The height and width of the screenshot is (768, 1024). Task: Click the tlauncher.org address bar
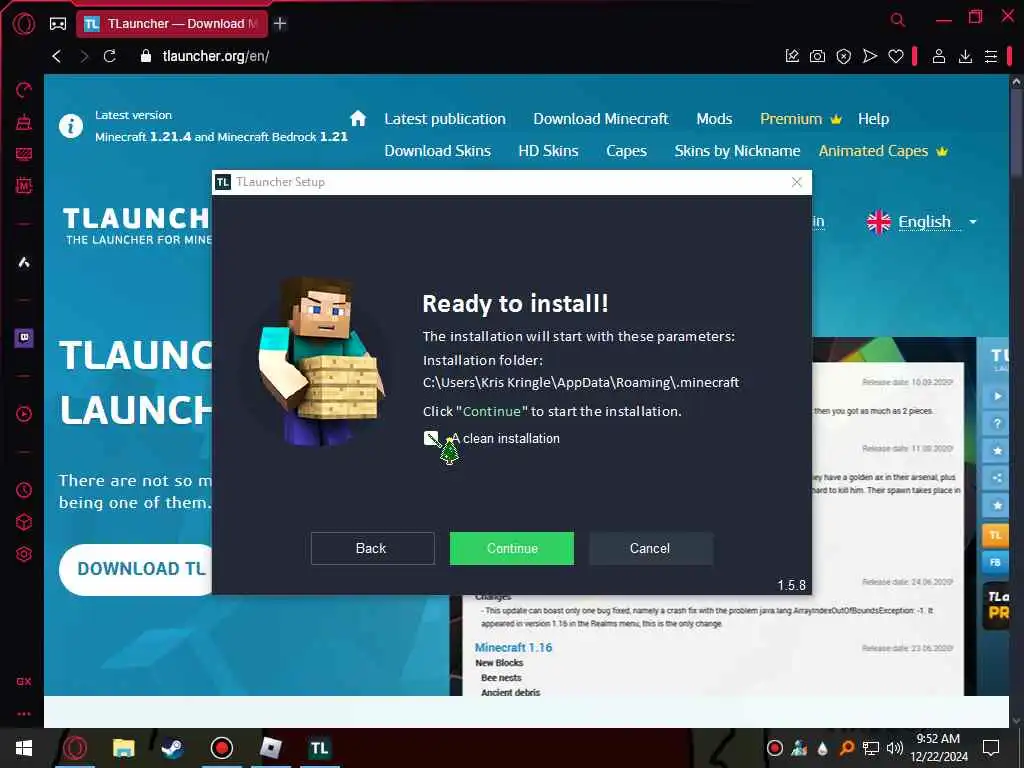click(216, 56)
